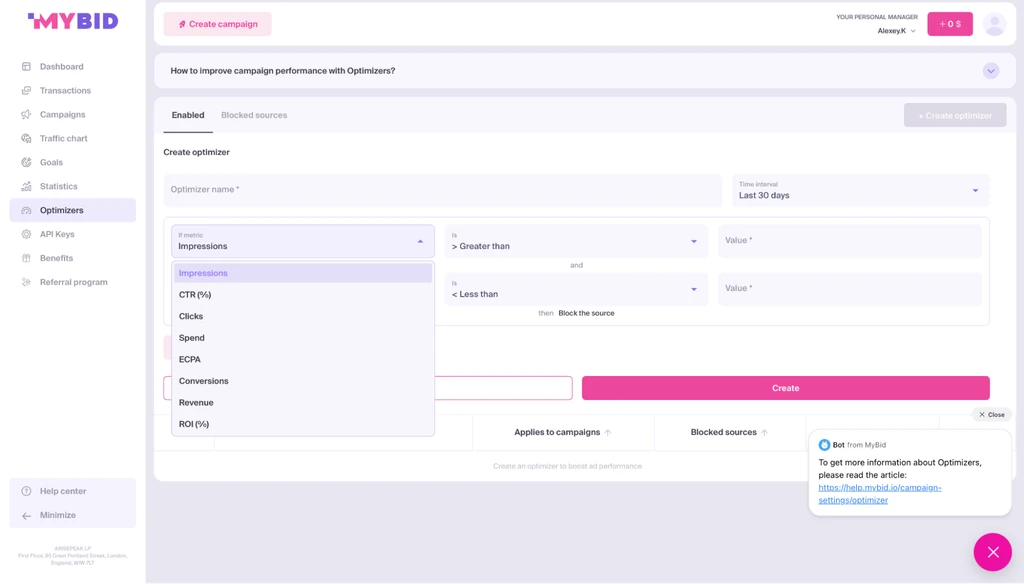Screen dimensions: 1024x584
Task: Select Clicks from metric list
Action: click(x=302, y=316)
